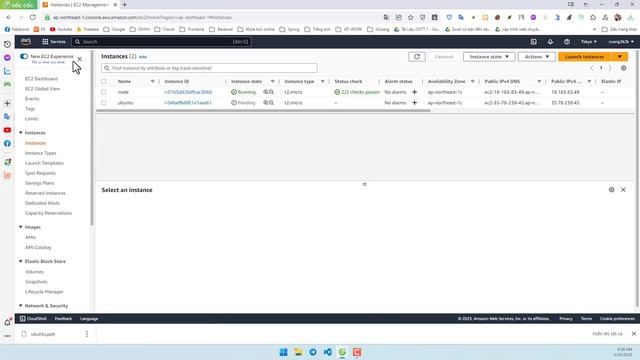Go to EC2 Dashboard
Image resolution: width=640 pixels, height=360 pixels.
41,79
